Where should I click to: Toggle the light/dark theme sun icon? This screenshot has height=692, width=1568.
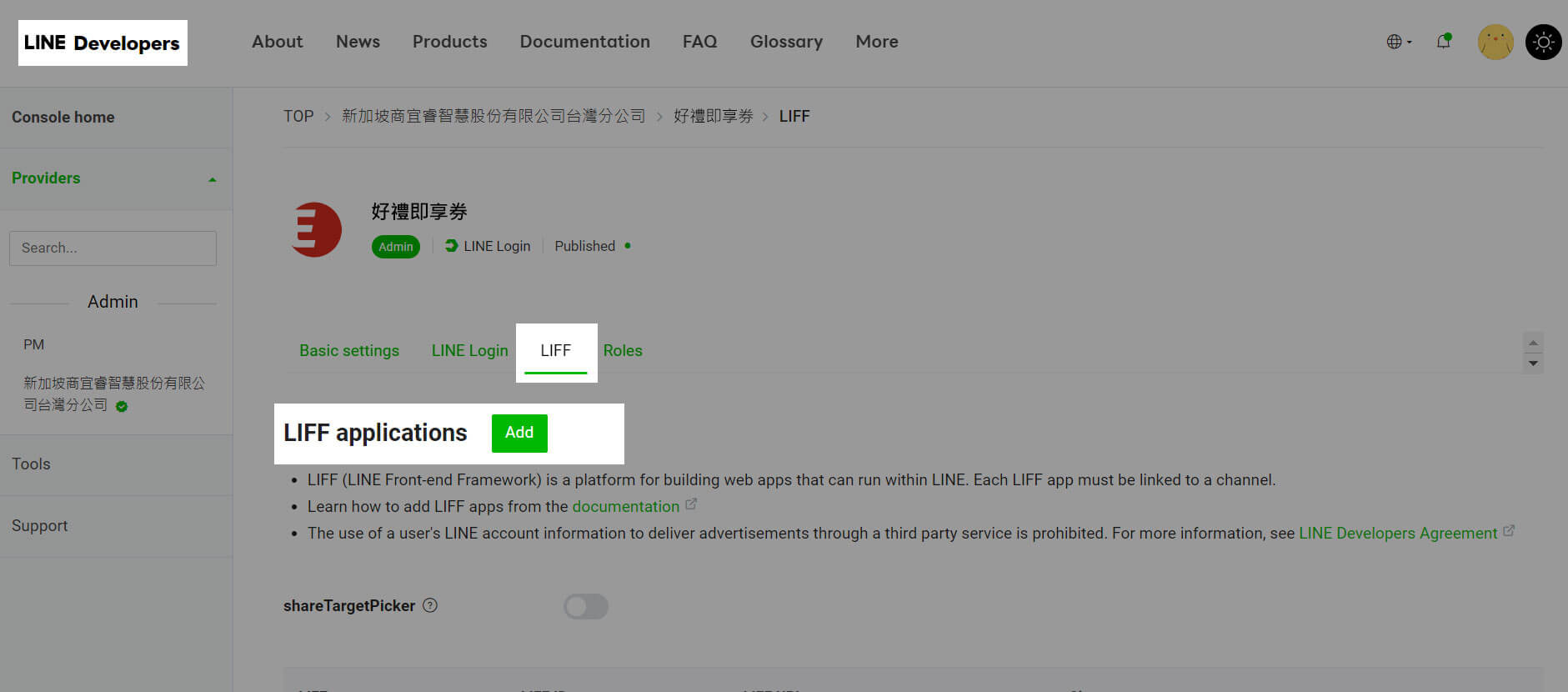[1543, 42]
